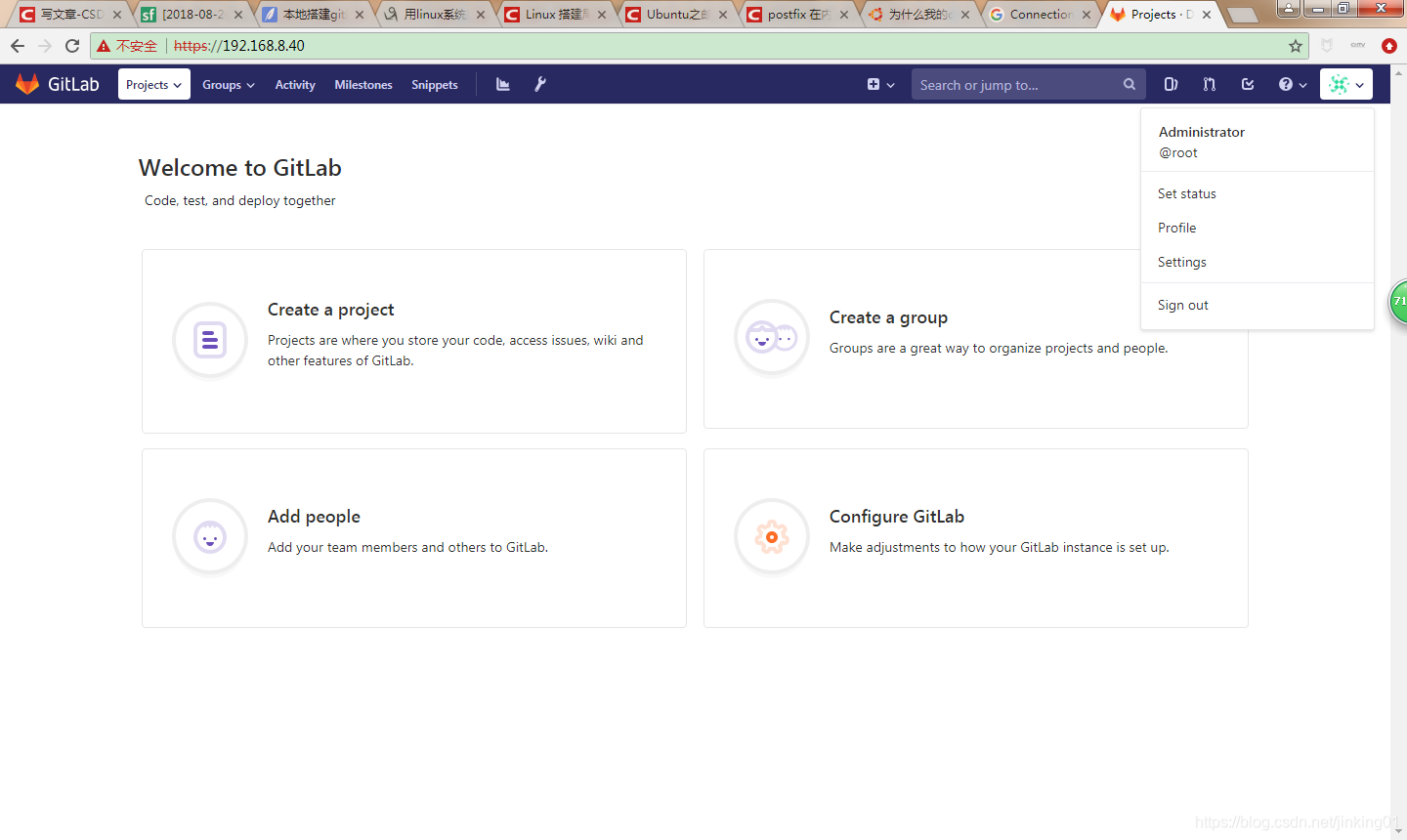Open Activity in the navbar
Viewport: 1407px width, 840px height.
295,85
